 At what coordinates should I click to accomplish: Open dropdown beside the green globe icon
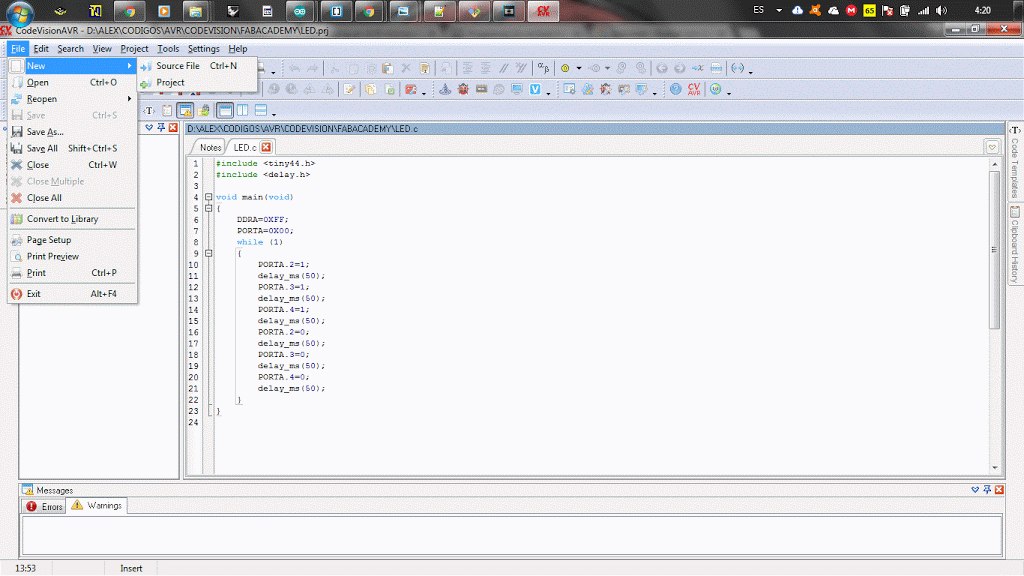click(729, 93)
